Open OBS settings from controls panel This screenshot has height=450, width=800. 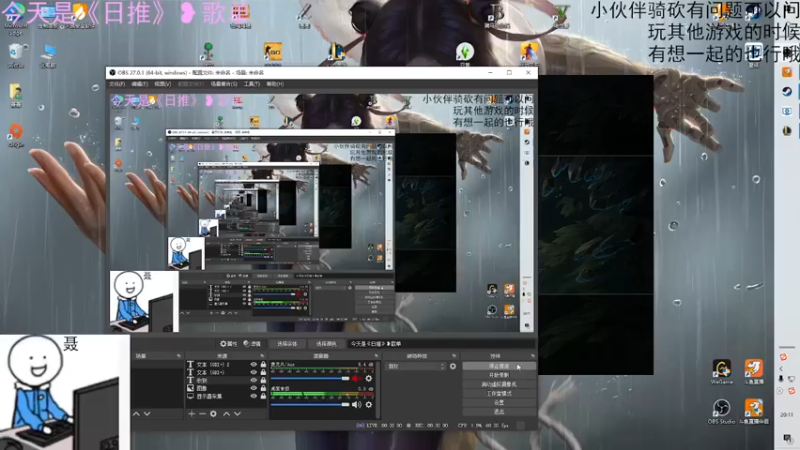(499, 403)
